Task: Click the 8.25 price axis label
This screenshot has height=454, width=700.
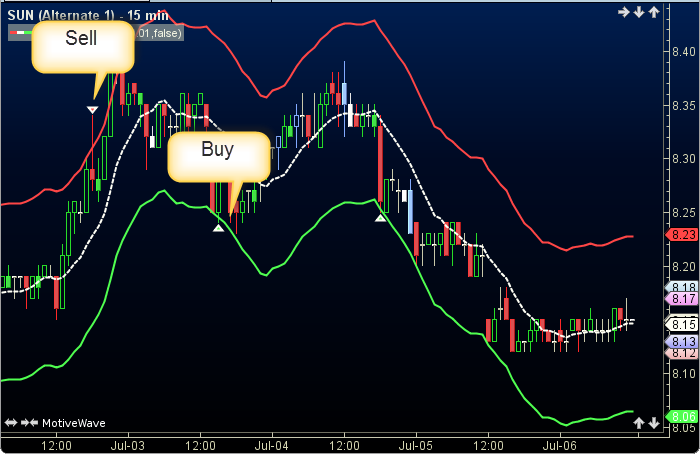Action: (x=684, y=213)
